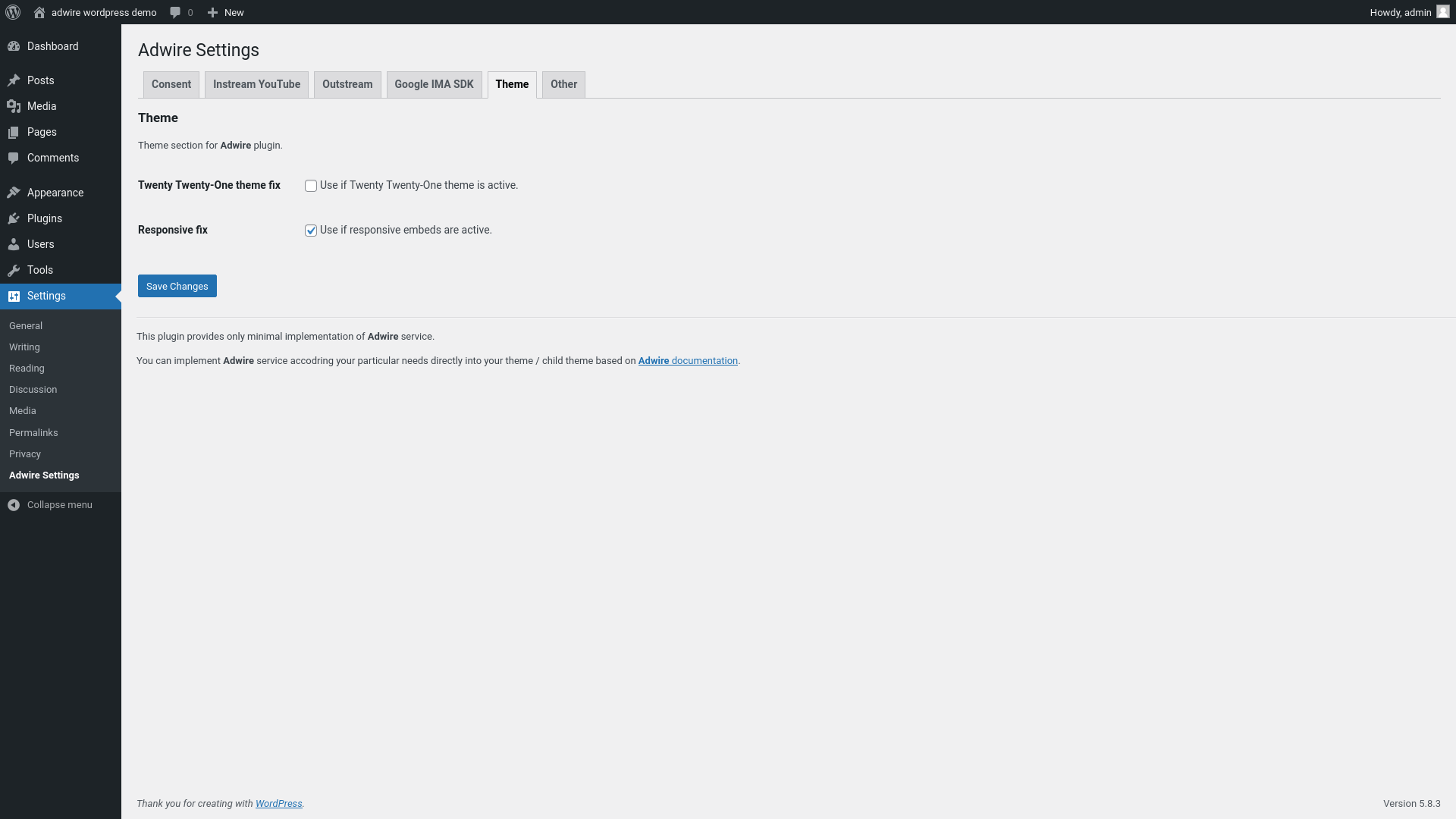Select the Theme tab

point(512,84)
